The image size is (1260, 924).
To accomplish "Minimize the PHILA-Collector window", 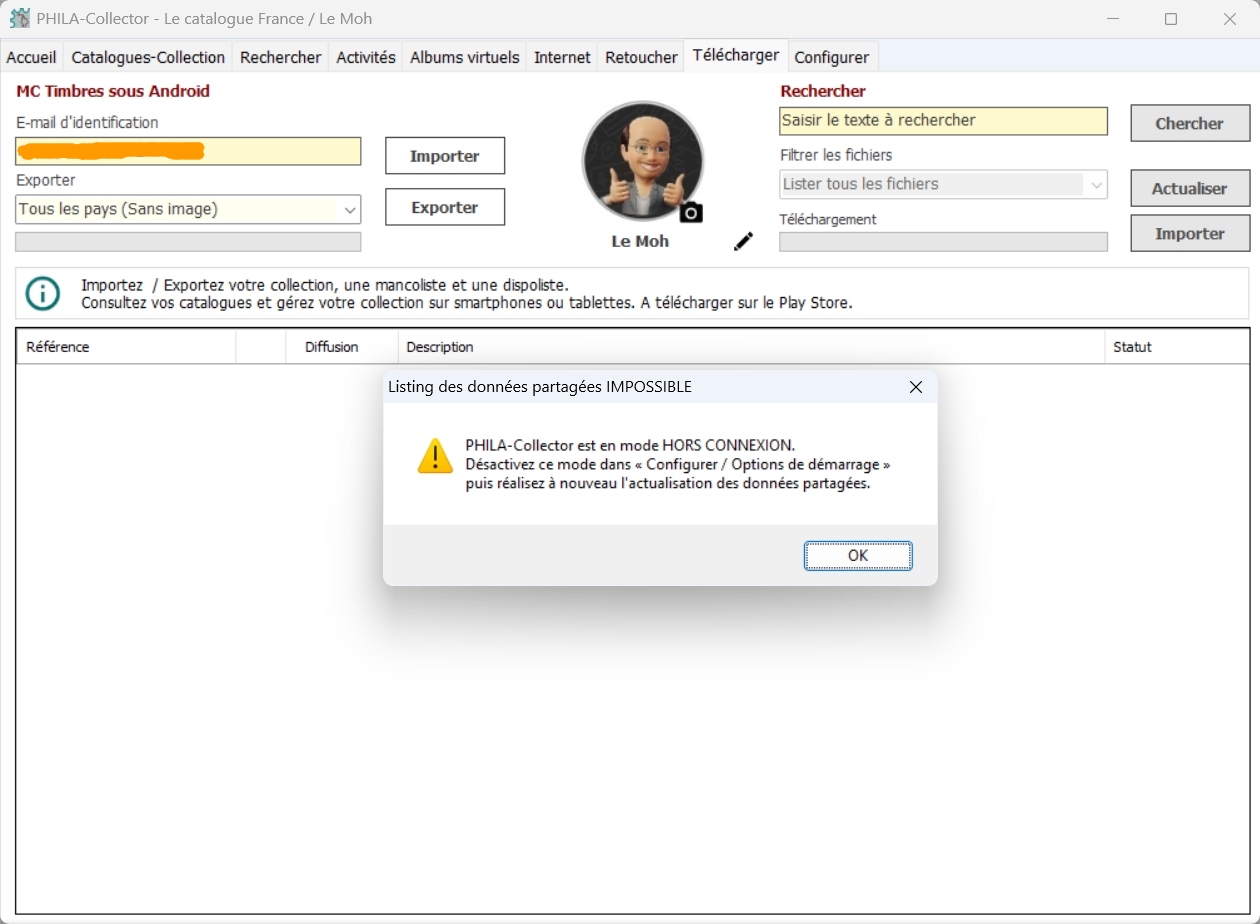I will pyautogui.click(x=1112, y=19).
